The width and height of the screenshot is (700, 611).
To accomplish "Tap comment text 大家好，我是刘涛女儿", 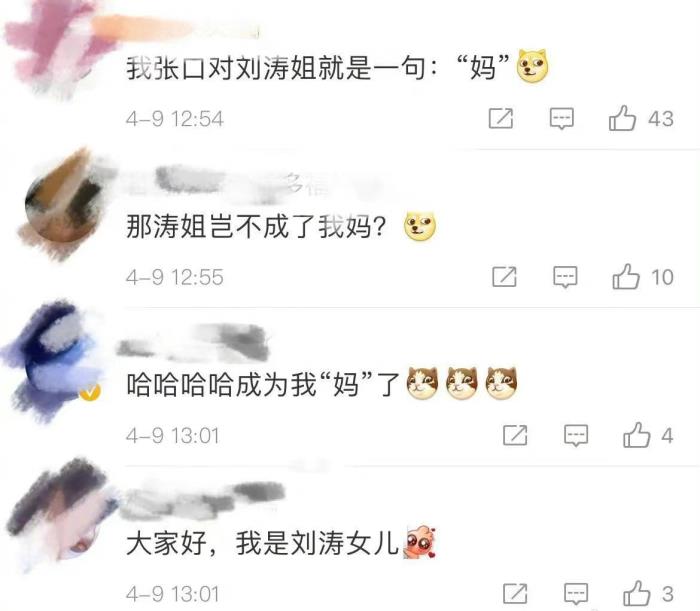I will point(262,543).
